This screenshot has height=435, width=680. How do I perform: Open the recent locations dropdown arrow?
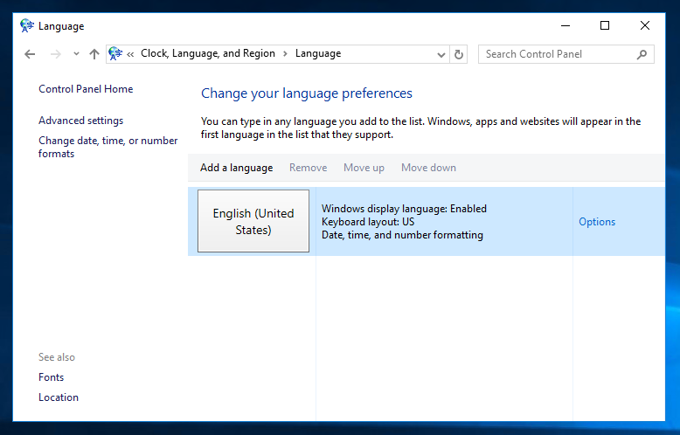(76, 54)
